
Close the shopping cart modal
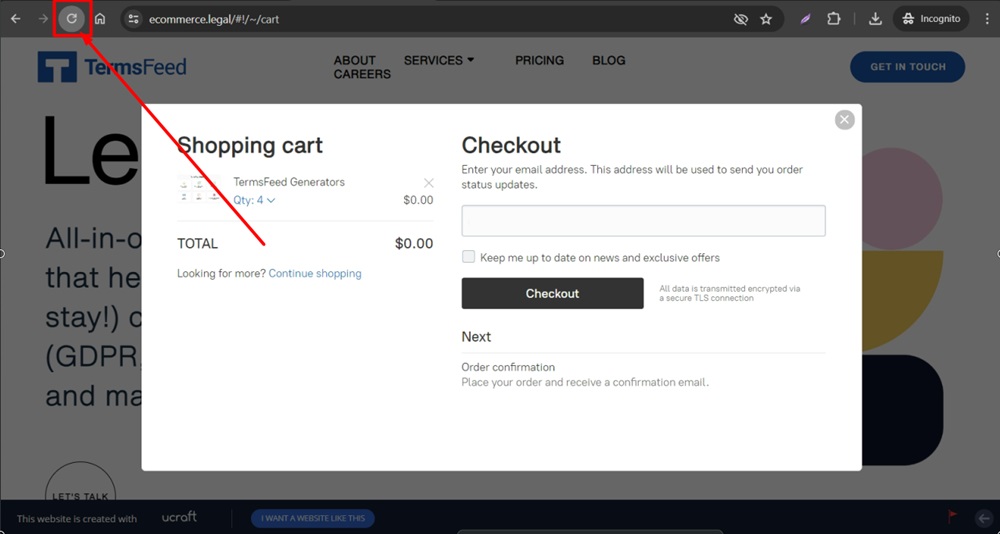844,120
